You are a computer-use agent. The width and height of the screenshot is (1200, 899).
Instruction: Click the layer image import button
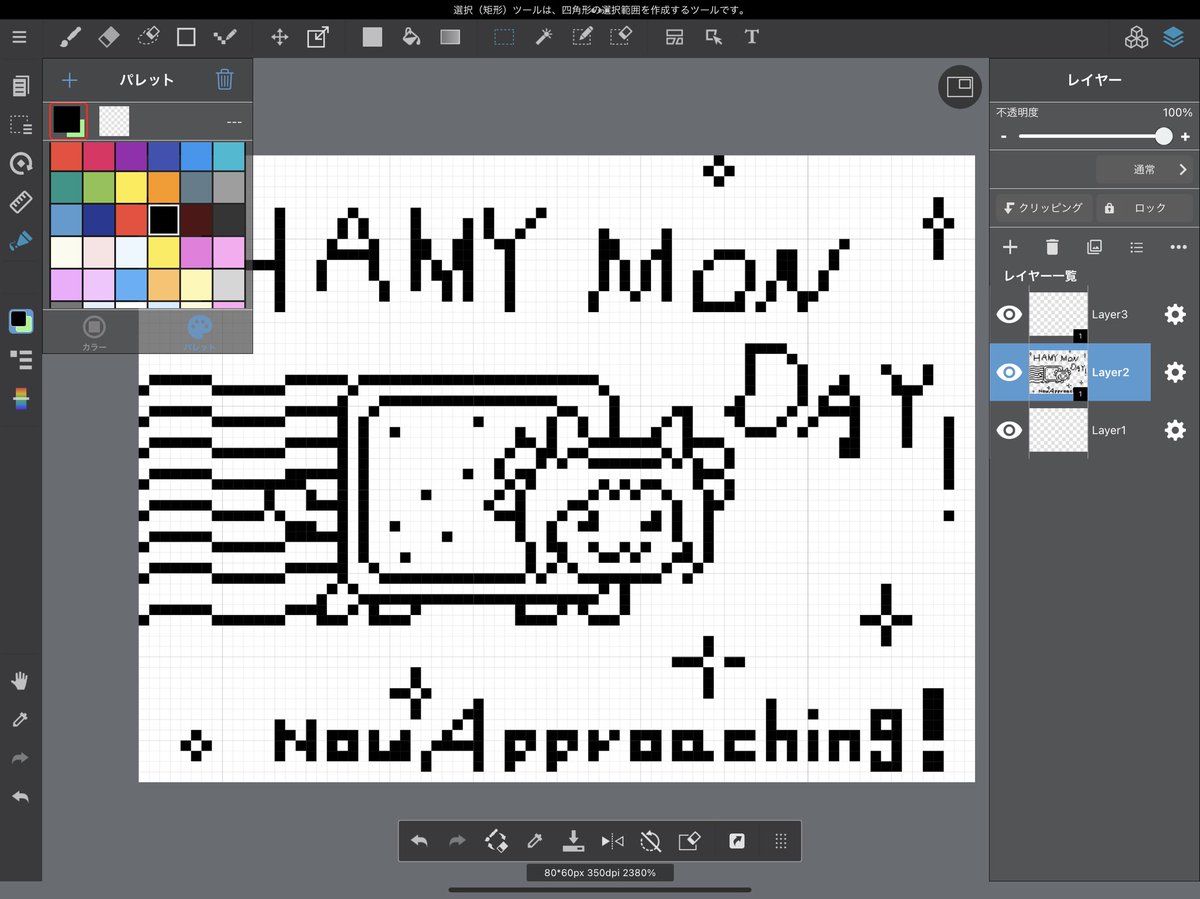[x=1094, y=247]
